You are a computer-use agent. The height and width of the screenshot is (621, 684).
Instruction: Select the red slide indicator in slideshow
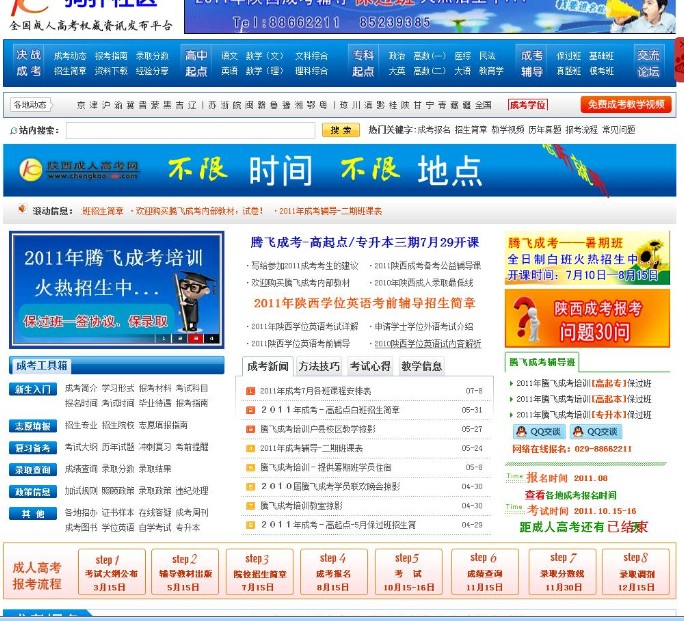coord(195,338)
